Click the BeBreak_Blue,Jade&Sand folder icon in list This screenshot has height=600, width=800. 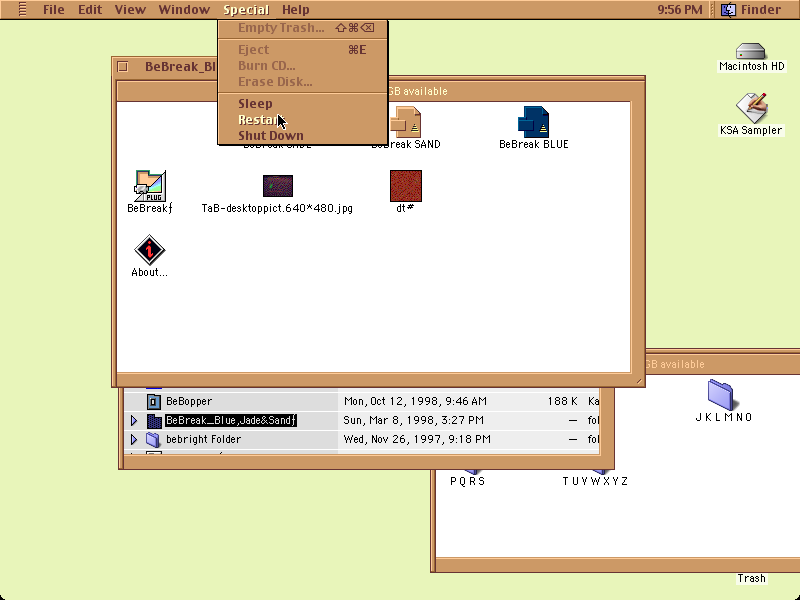click(154, 420)
